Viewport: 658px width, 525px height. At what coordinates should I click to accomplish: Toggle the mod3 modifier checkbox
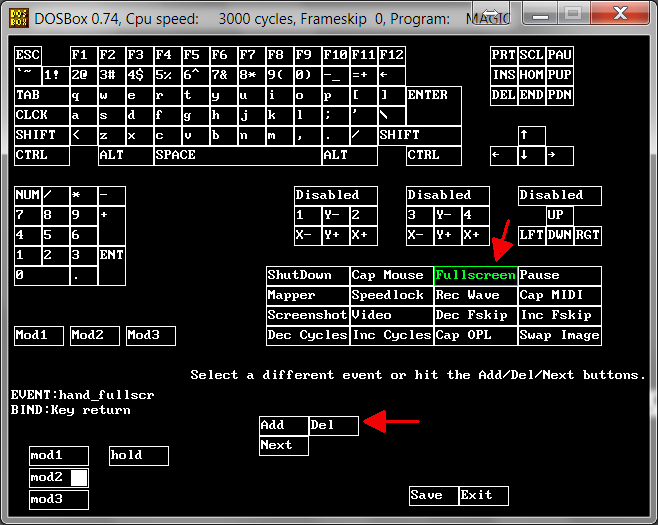(x=59, y=500)
